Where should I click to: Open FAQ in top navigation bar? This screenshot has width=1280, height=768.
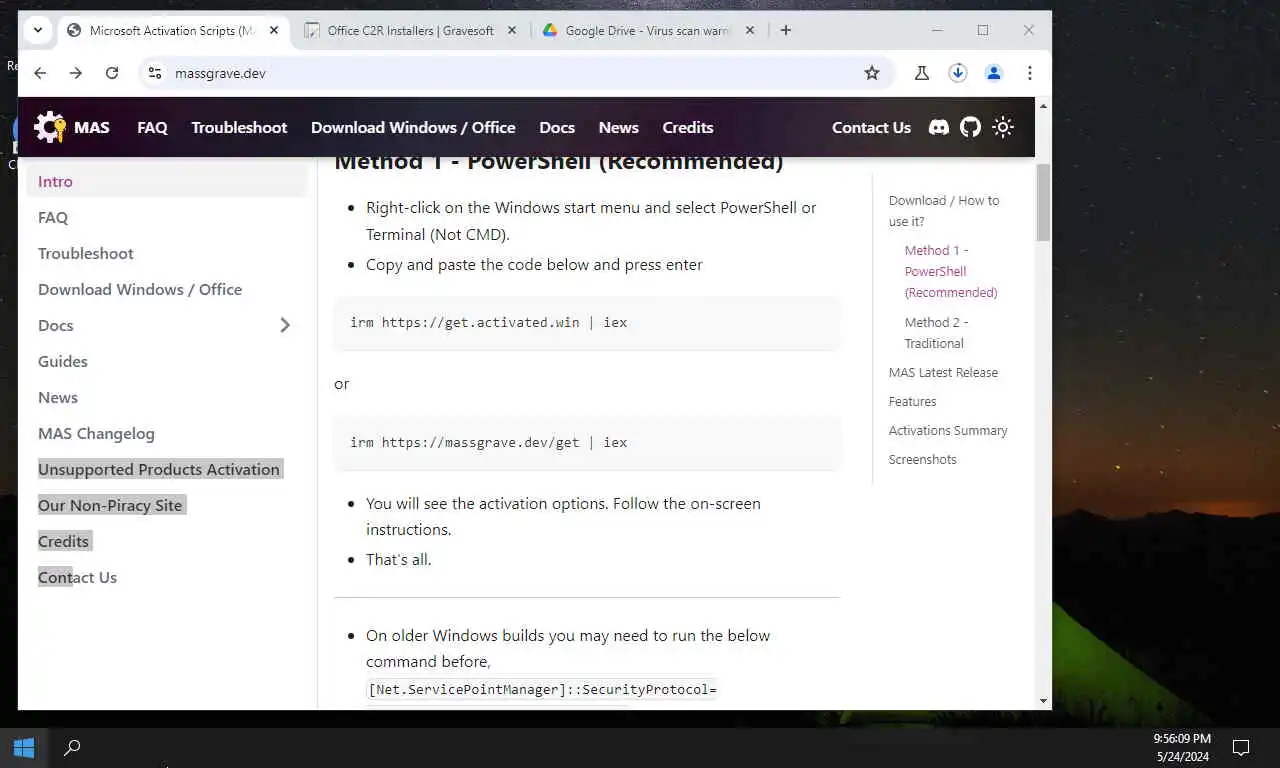(152, 127)
